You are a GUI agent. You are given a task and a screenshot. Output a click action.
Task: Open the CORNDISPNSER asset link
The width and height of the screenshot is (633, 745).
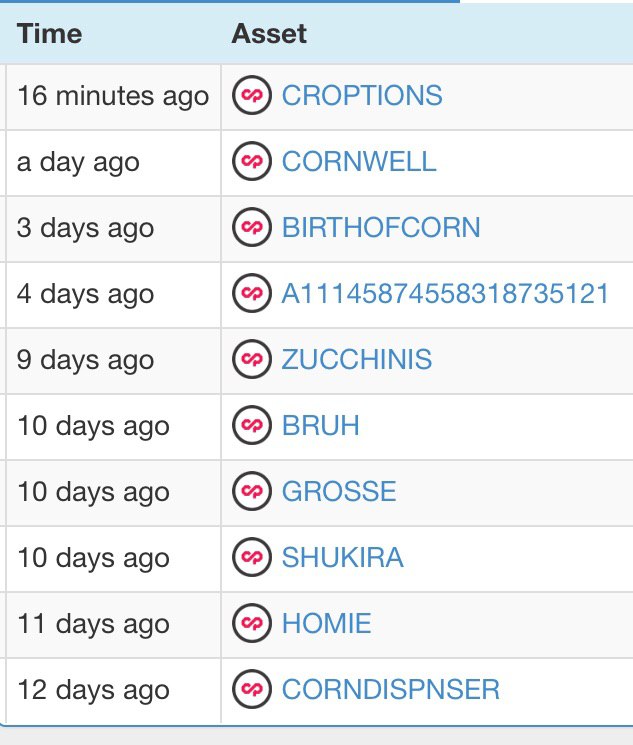[x=391, y=690]
